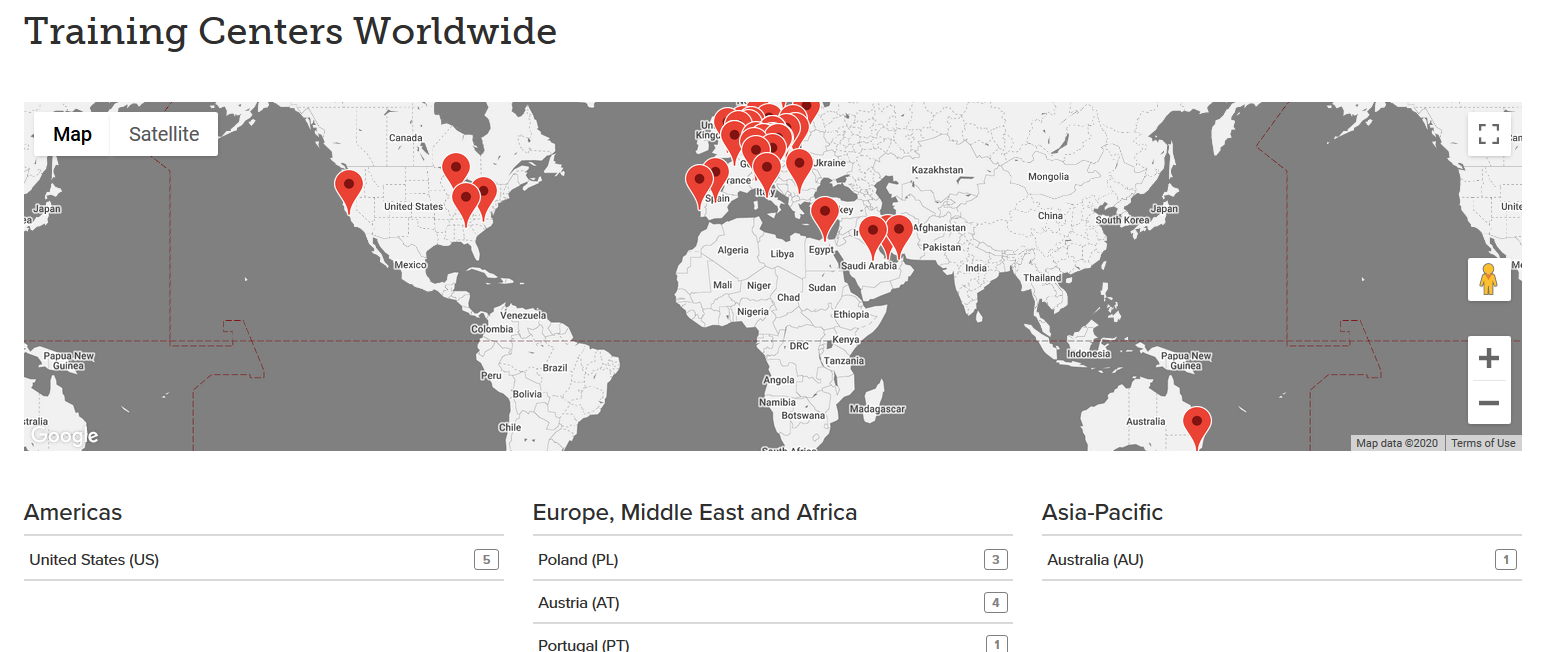Zoom in on the map
The height and width of the screenshot is (652, 1547).
1489,358
